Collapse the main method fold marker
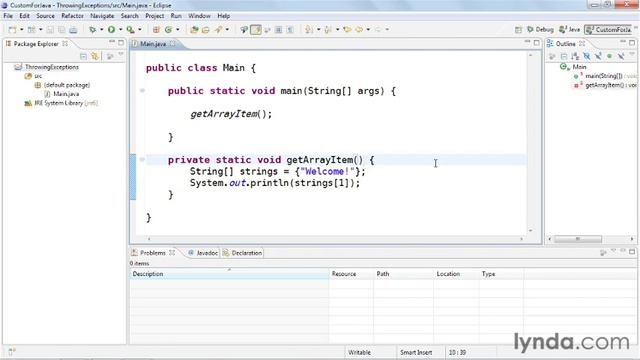The height and width of the screenshot is (360, 640). 142,91
